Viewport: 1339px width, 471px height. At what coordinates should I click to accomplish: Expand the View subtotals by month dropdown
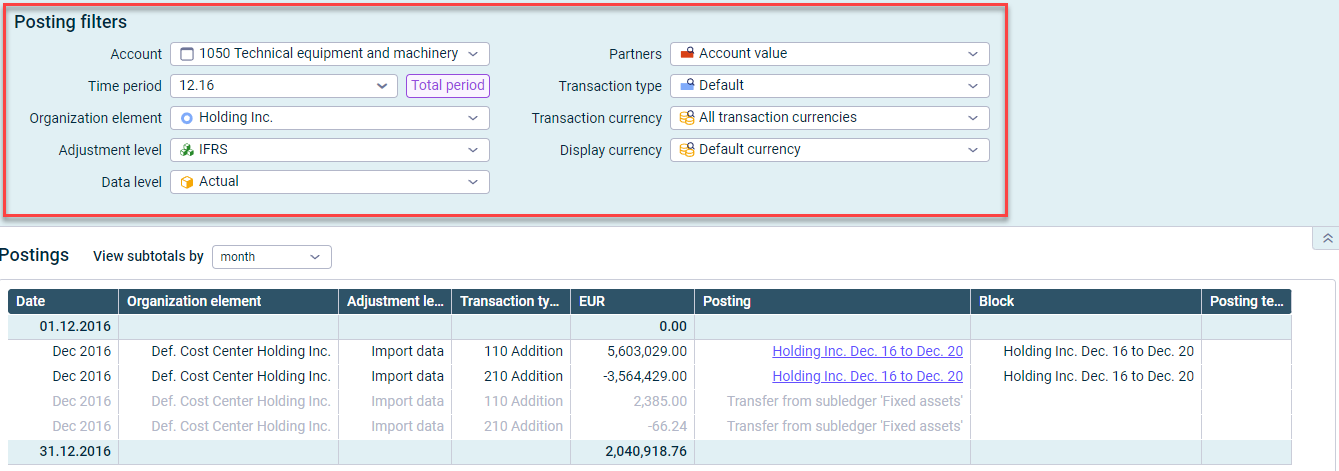click(x=272, y=257)
